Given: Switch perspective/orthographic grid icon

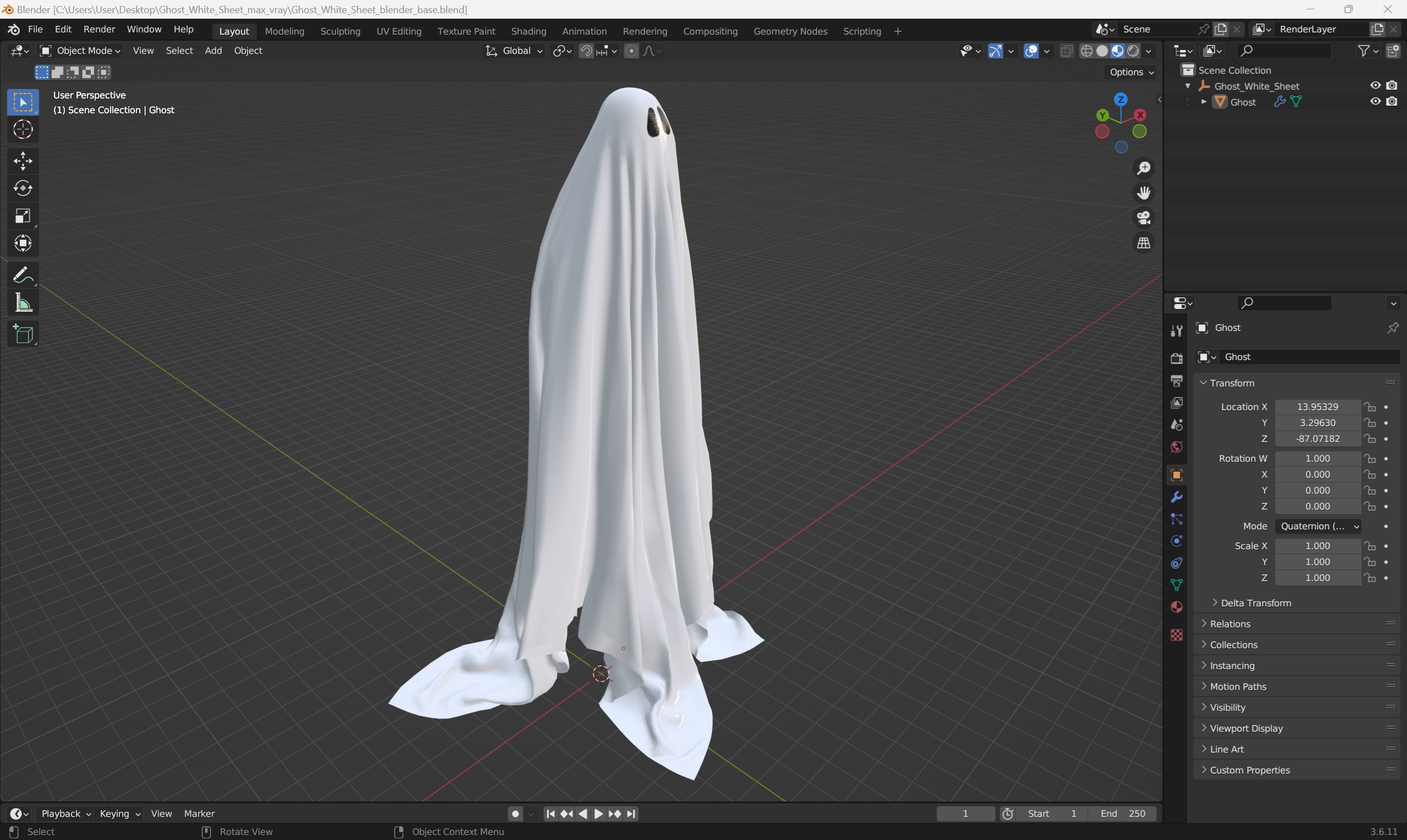Looking at the screenshot, I should [x=1144, y=243].
